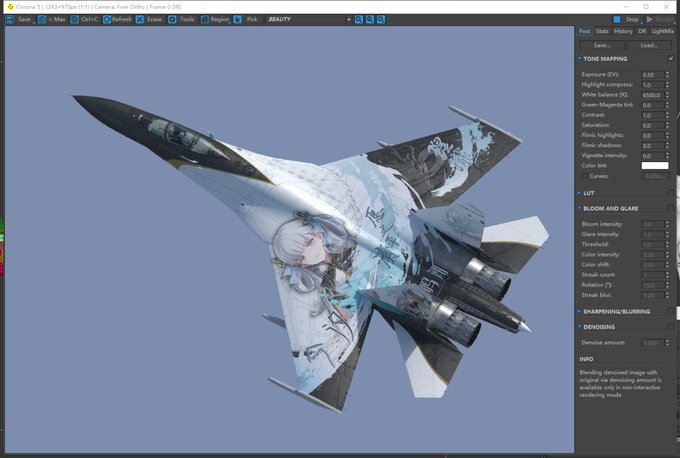Image resolution: width=680 pixels, height=458 pixels.
Task: Collapse the BLOOM AND GLARE section
Action: coord(579,208)
